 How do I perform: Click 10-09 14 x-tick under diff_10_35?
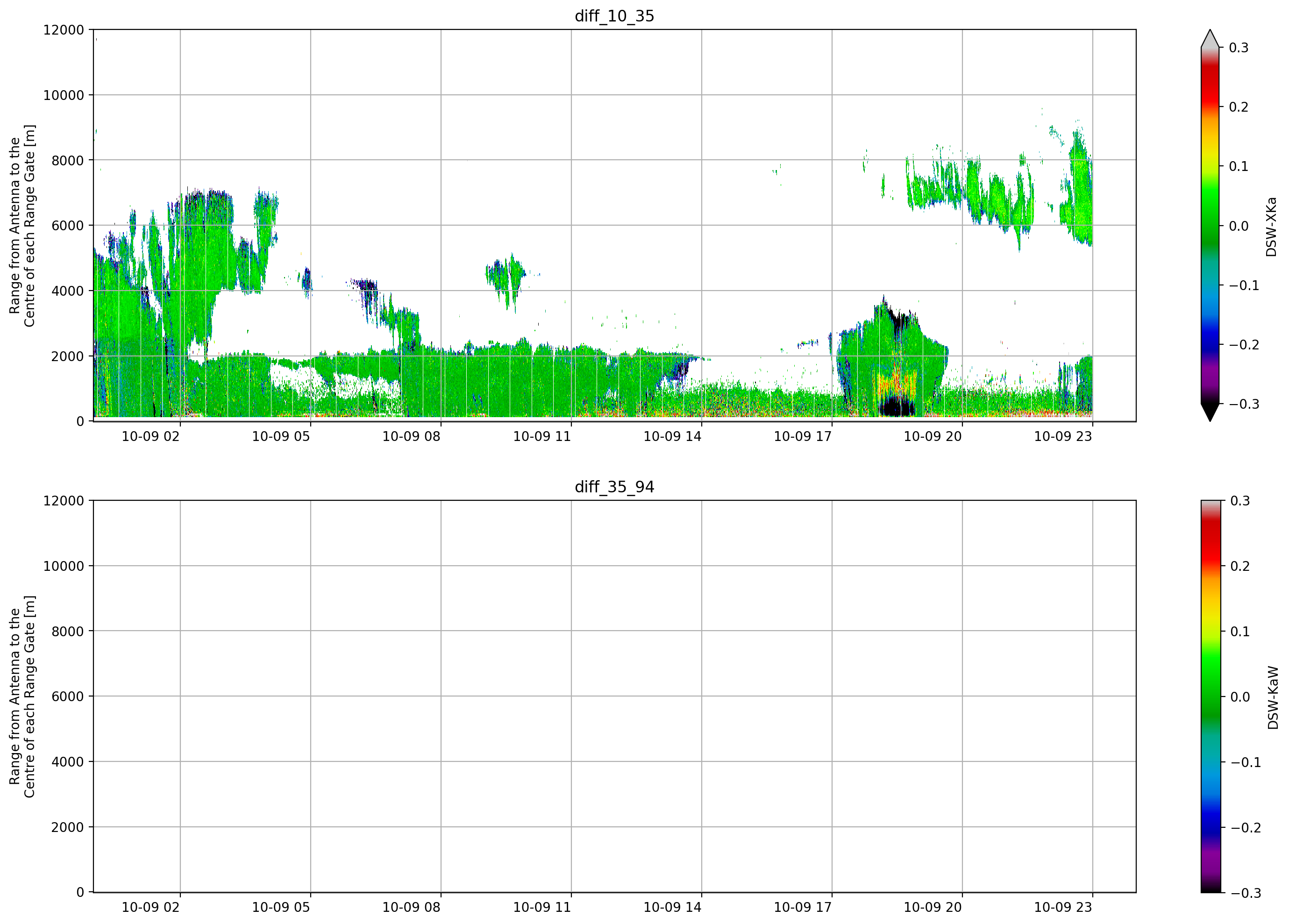(x=672, y=436)
